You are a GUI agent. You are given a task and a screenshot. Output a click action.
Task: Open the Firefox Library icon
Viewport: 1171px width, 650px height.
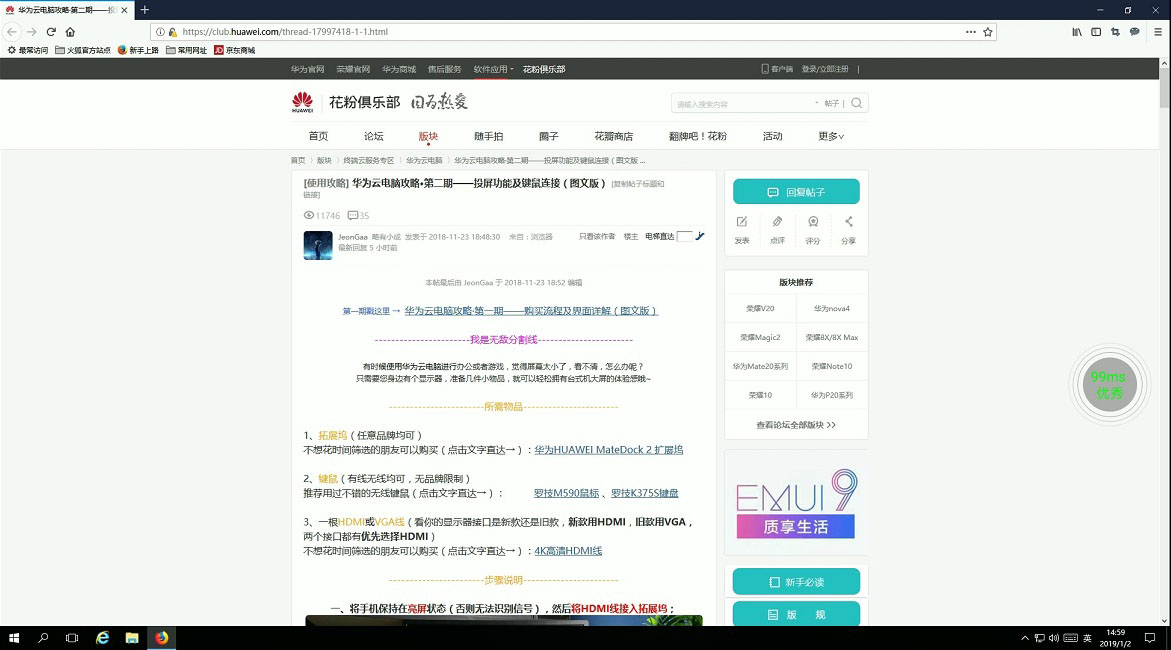pyautogui.click(x=1077, y=31)
